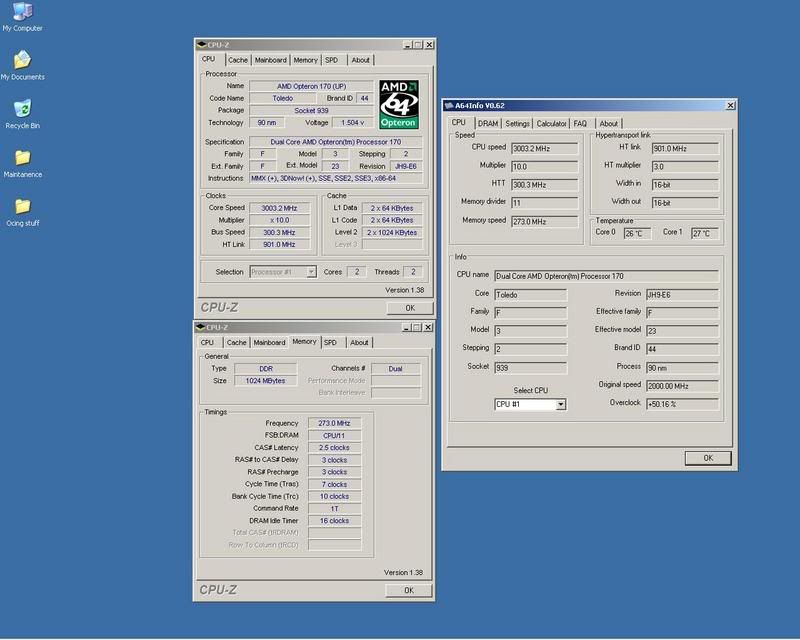Image resolution: width=800 pixels, height=640 pixels.
Task: Click the '273.0 MHz' Frequency value in CPU-Z
Action: coord(334,423)
